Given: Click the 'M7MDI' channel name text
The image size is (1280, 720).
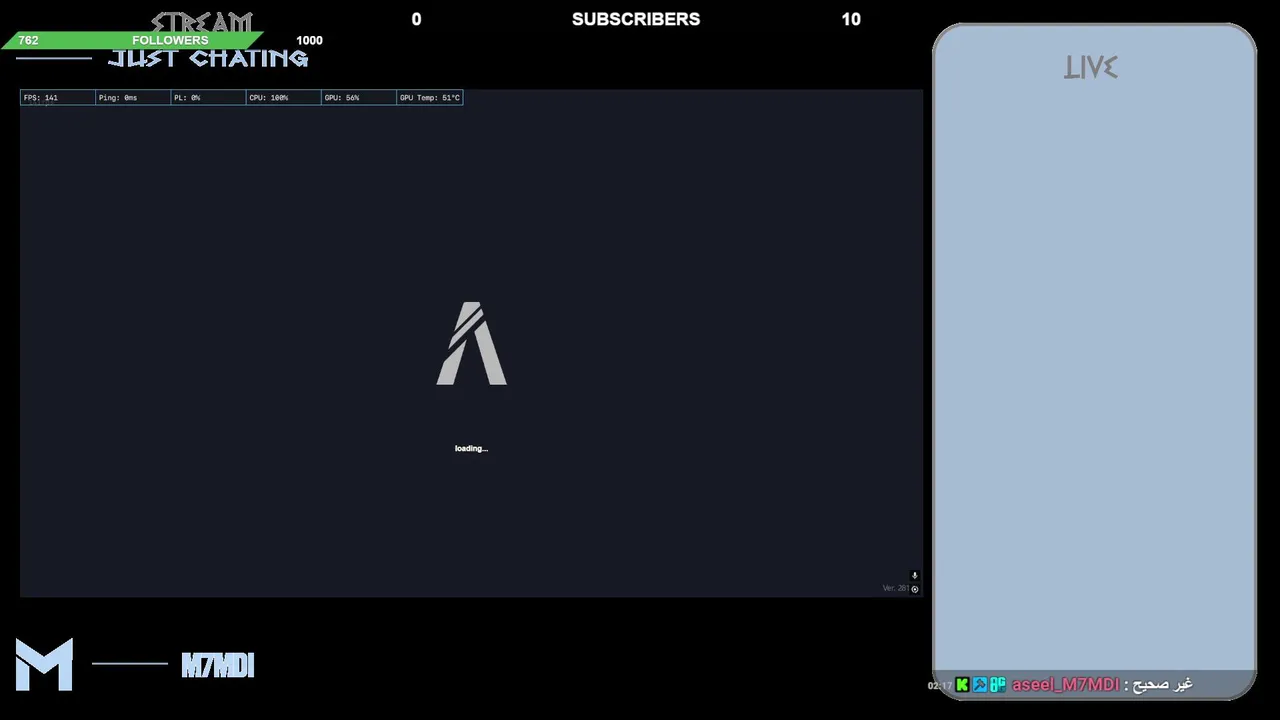Looking at the screenshot, I should point(218,665).
